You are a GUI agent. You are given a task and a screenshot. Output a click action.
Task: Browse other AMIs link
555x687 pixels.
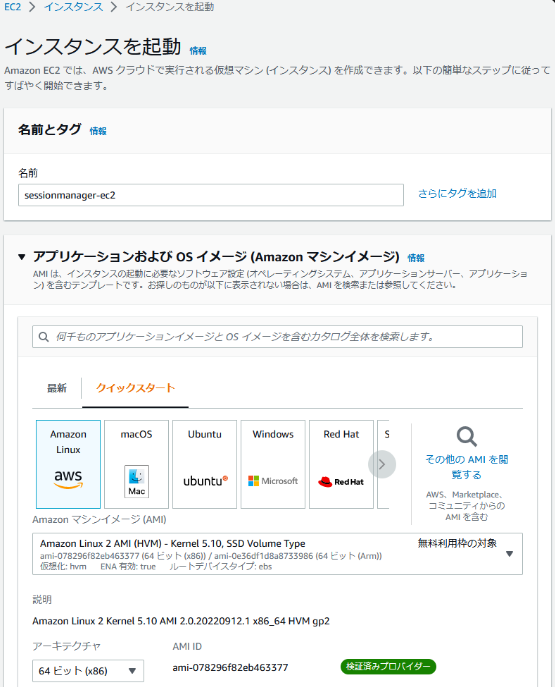[467, 467]
